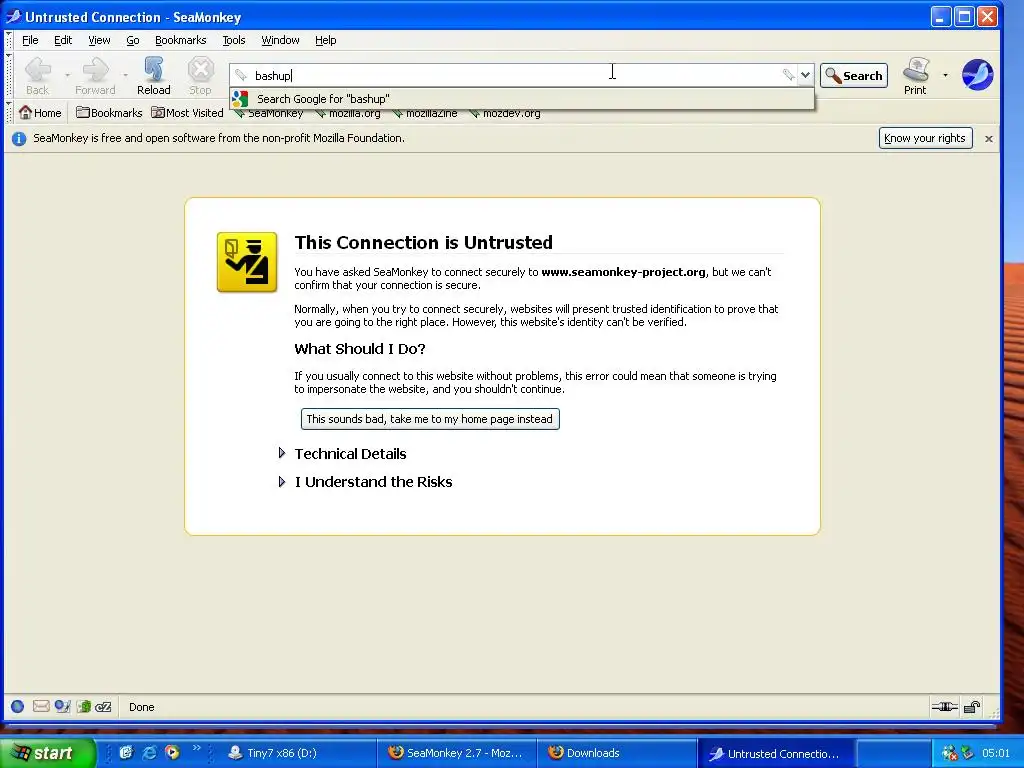
Task: Open the Browser component in status bar
Action: click(18, 707)
